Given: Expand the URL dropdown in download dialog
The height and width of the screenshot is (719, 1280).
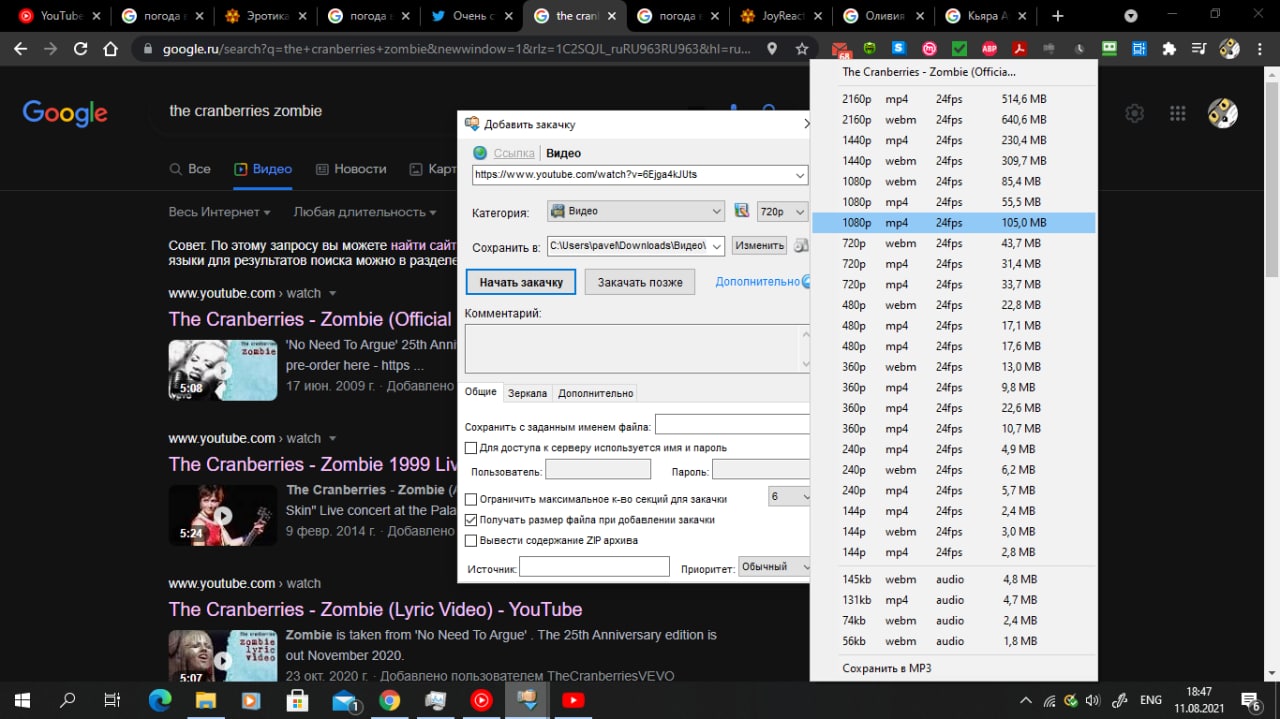Looking at the screenshot, I should click(798, 175).
